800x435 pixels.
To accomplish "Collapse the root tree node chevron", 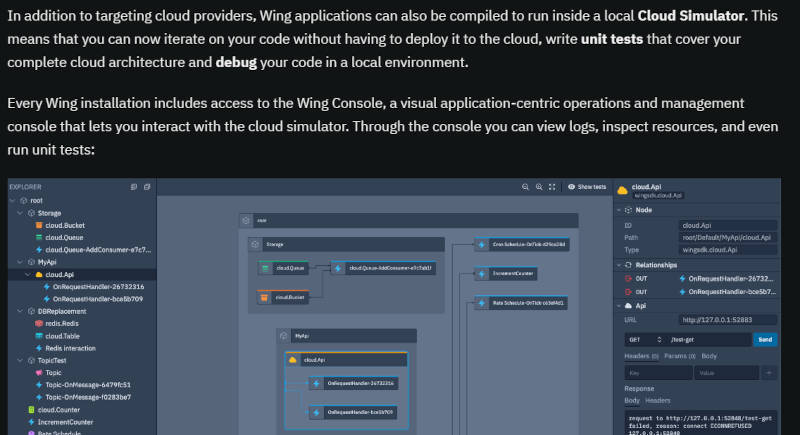I will (13, 200).
